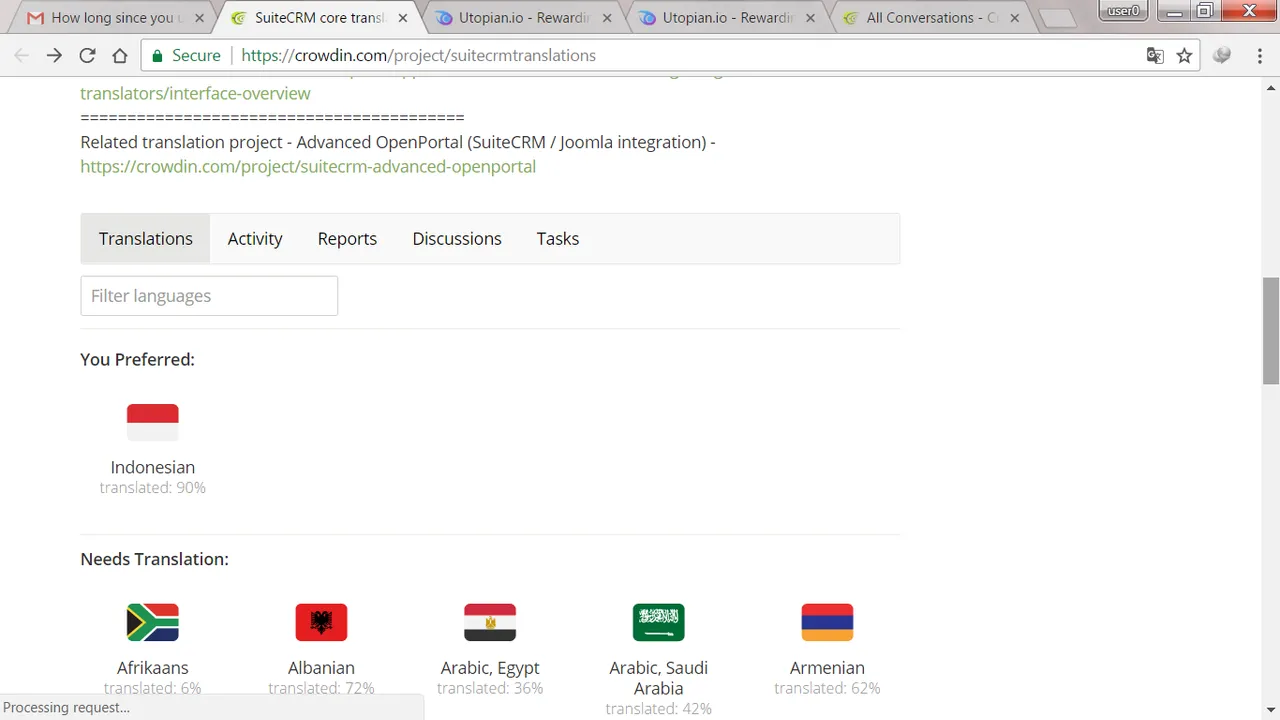The width and height of the screenshot is (1280, 720).
Task: Click the 'You Preferred:' heading
Action: point(138,360)
